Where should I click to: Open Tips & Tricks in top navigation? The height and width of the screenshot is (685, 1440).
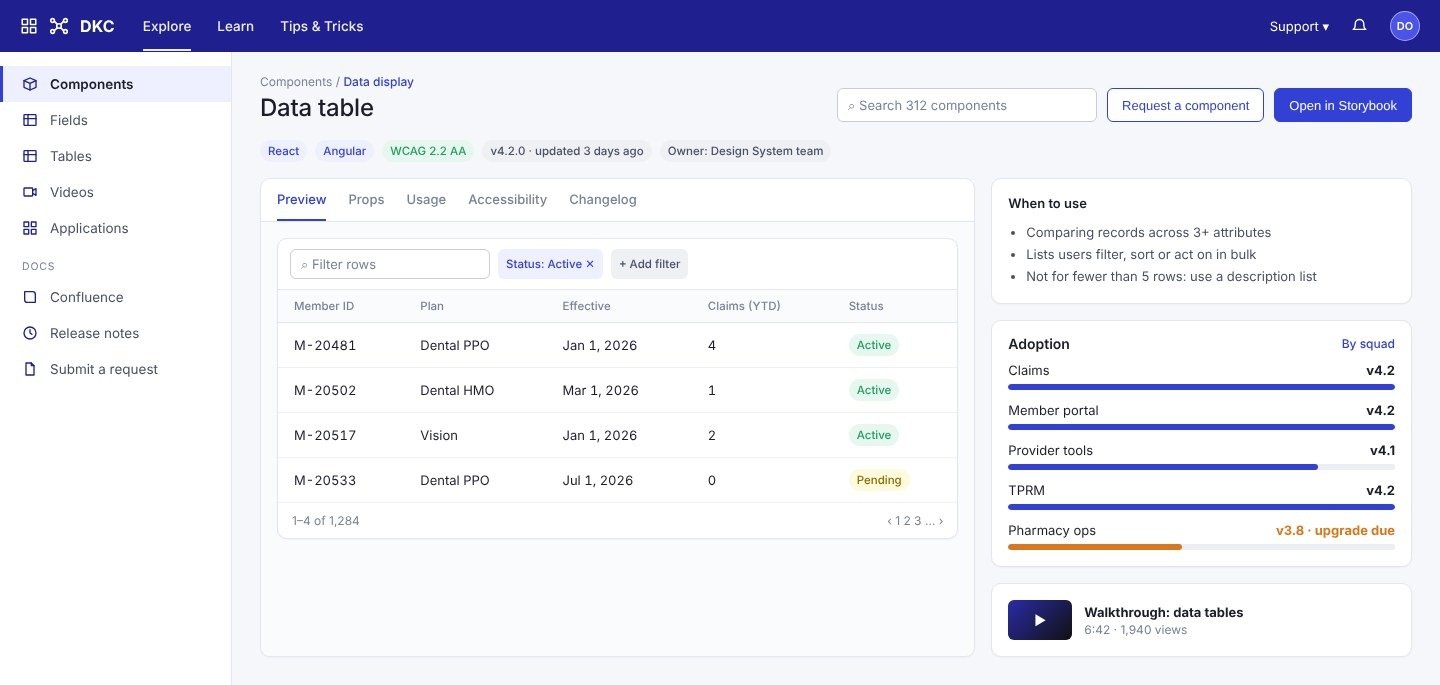coord(322,26)
